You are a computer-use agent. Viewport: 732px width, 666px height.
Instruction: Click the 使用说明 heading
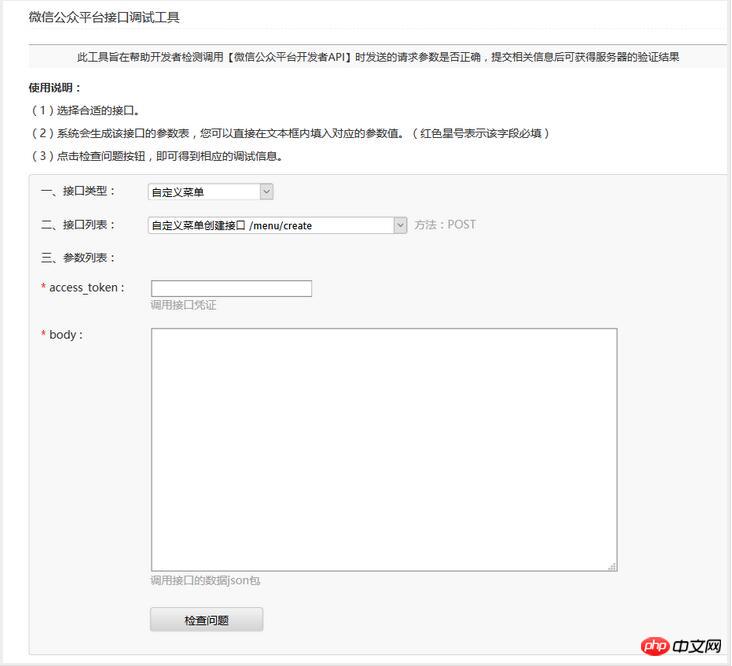(x=55, y=88)
